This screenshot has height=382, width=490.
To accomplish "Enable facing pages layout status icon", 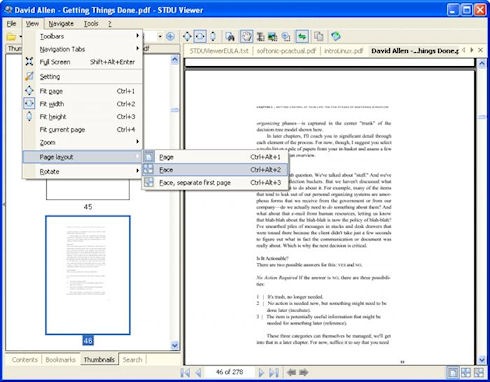I will [466, 372].
